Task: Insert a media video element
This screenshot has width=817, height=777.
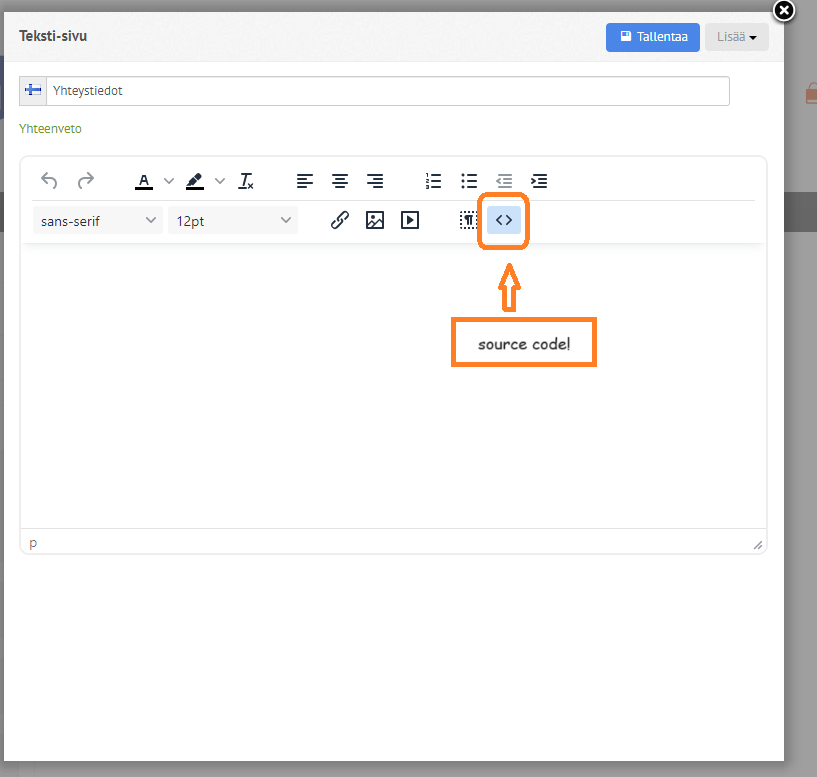Action: point(410,220)
